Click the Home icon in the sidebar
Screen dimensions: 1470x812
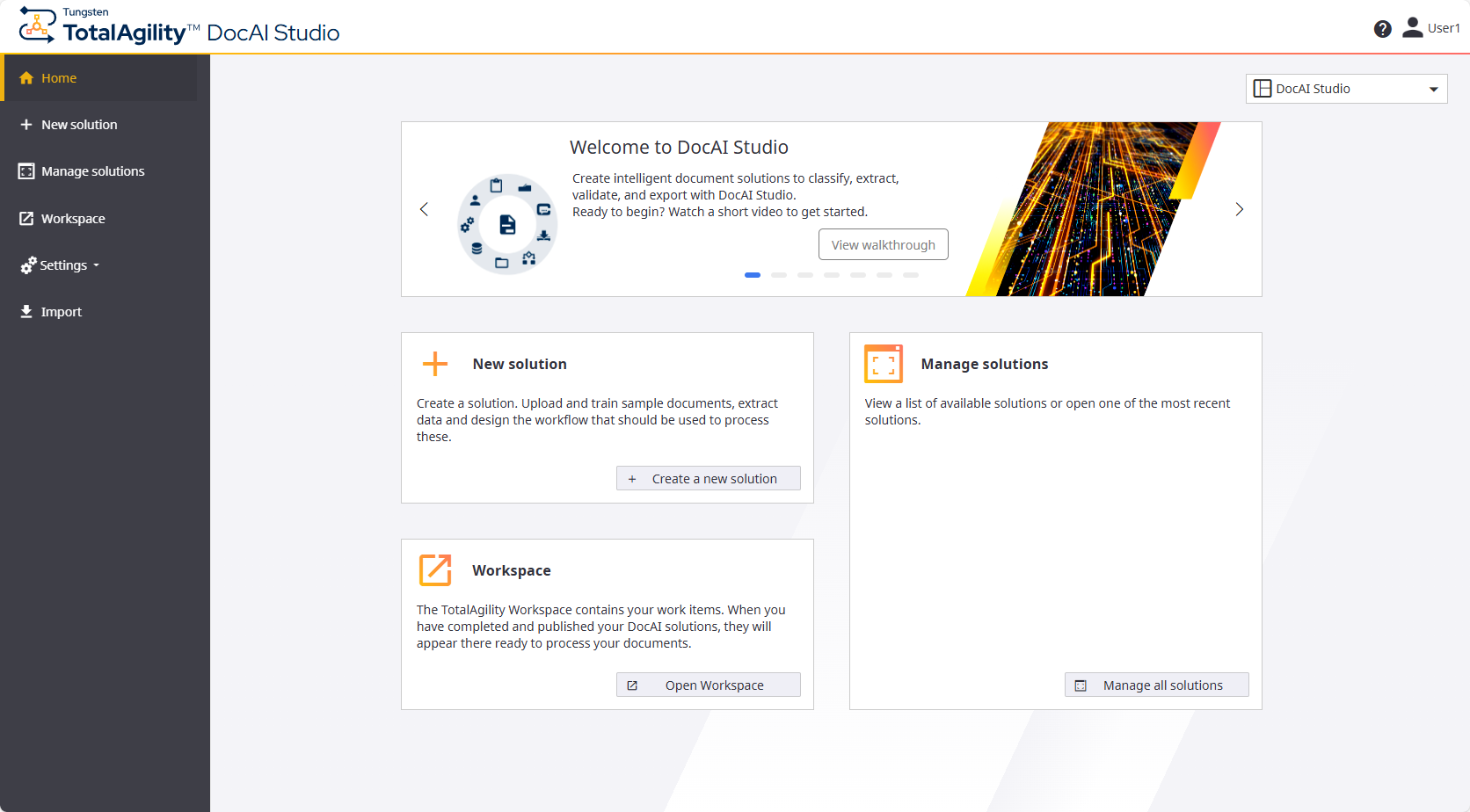pos(25,77)
